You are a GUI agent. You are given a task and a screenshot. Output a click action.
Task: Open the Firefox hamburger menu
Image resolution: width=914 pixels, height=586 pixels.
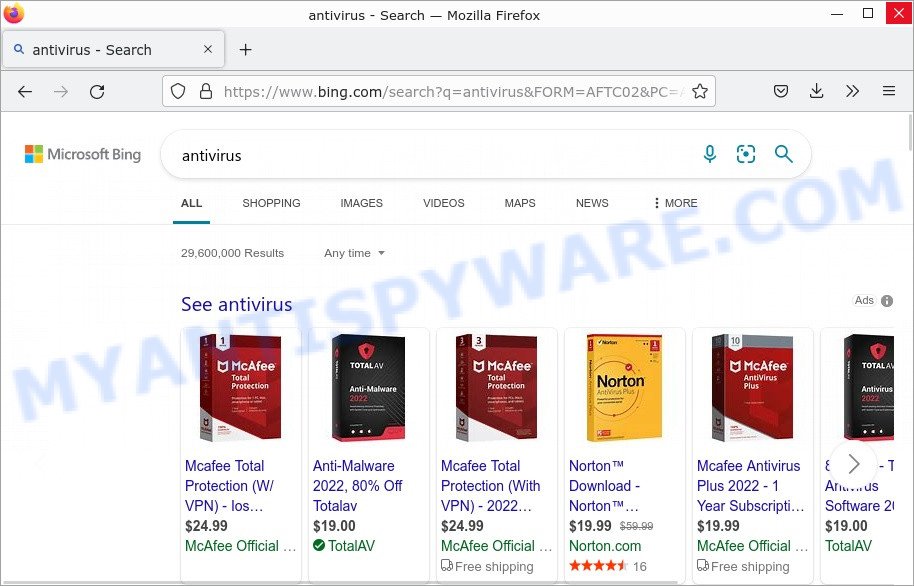click(889, 91)
